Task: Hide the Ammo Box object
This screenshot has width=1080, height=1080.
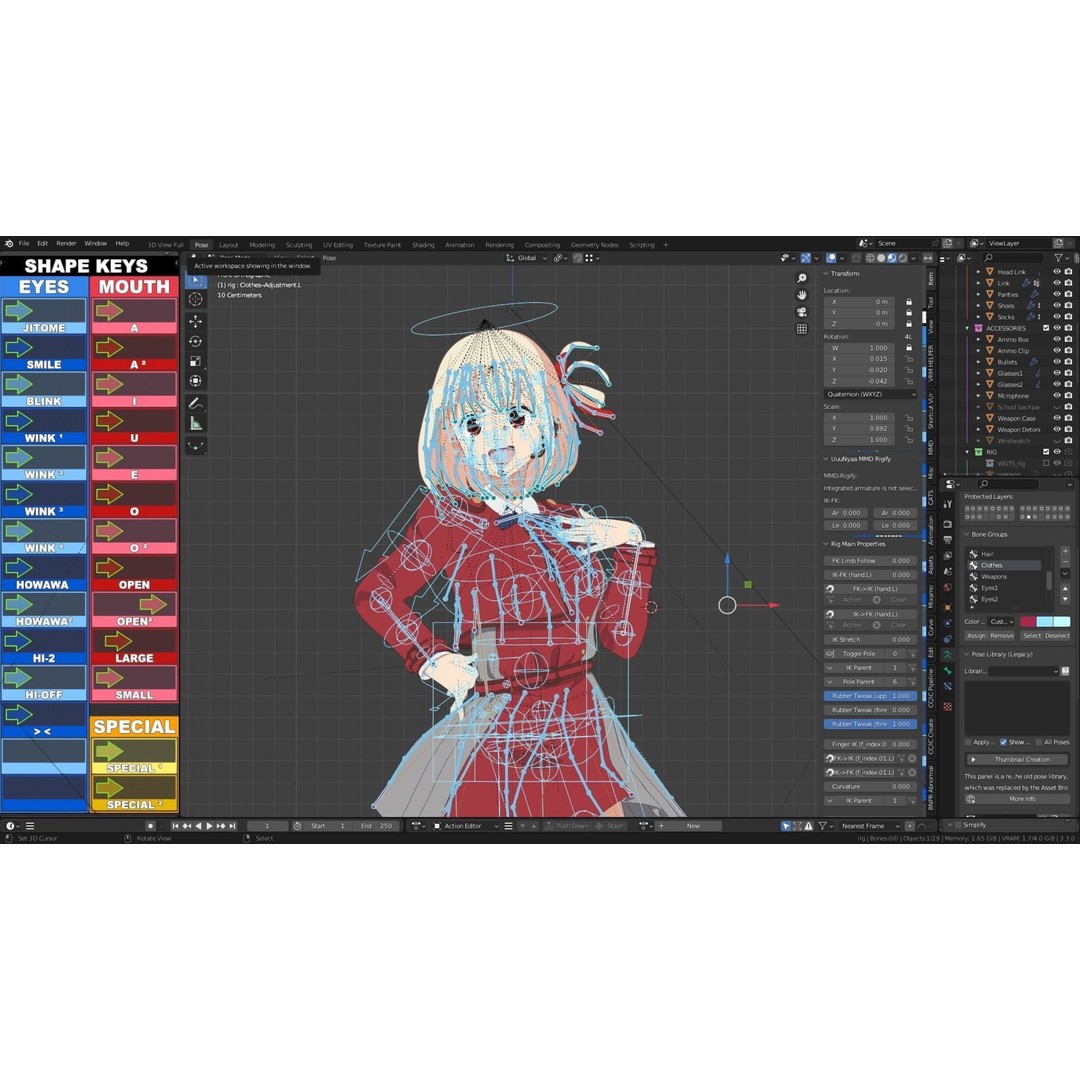Action: tap(1057, 340)
